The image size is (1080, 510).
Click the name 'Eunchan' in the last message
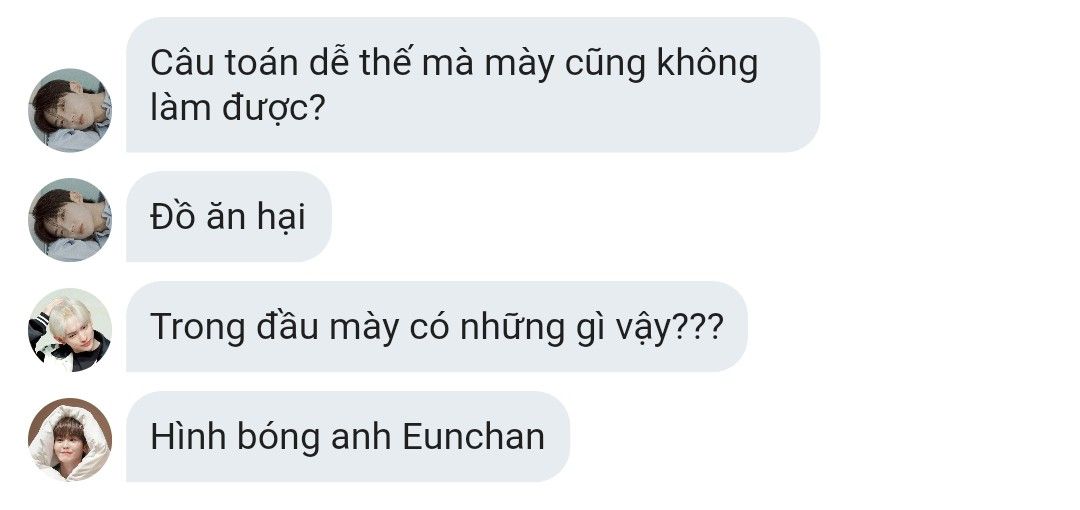click(x=474, y=437)
